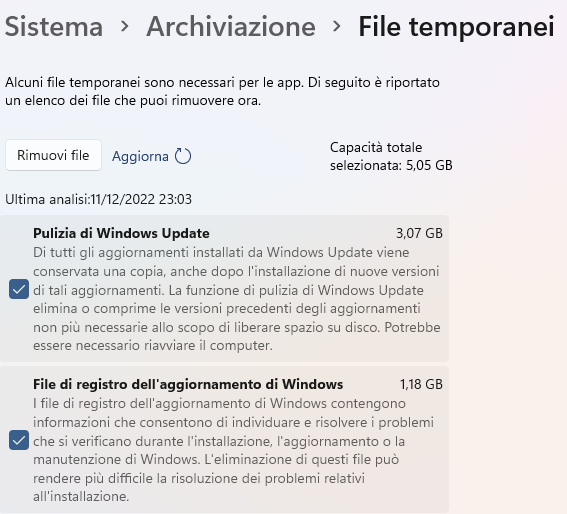Click chevron between Sistema and Archiviazione

click(x=125, y=26)
